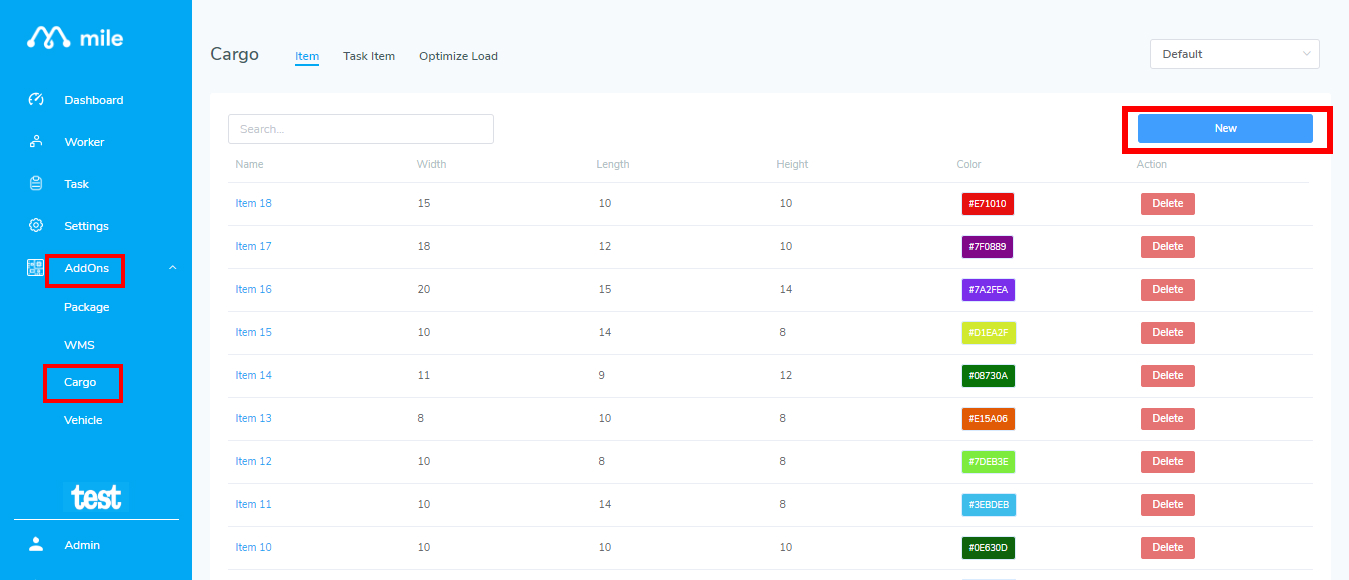Click the Cargo page title
This screenshot has height=580, width=1349.
click(x=235, y=54)
